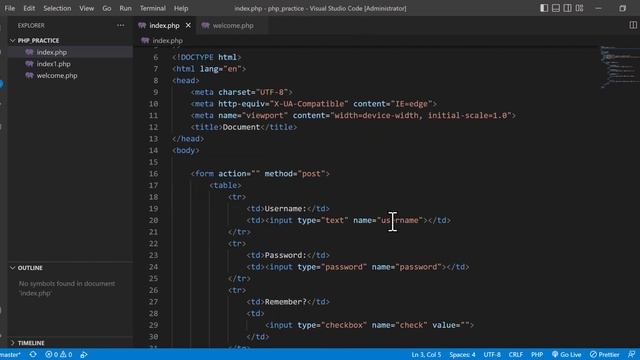Open index.php in Explorer tree
640x360 pixels.
[x=51, y=52]
